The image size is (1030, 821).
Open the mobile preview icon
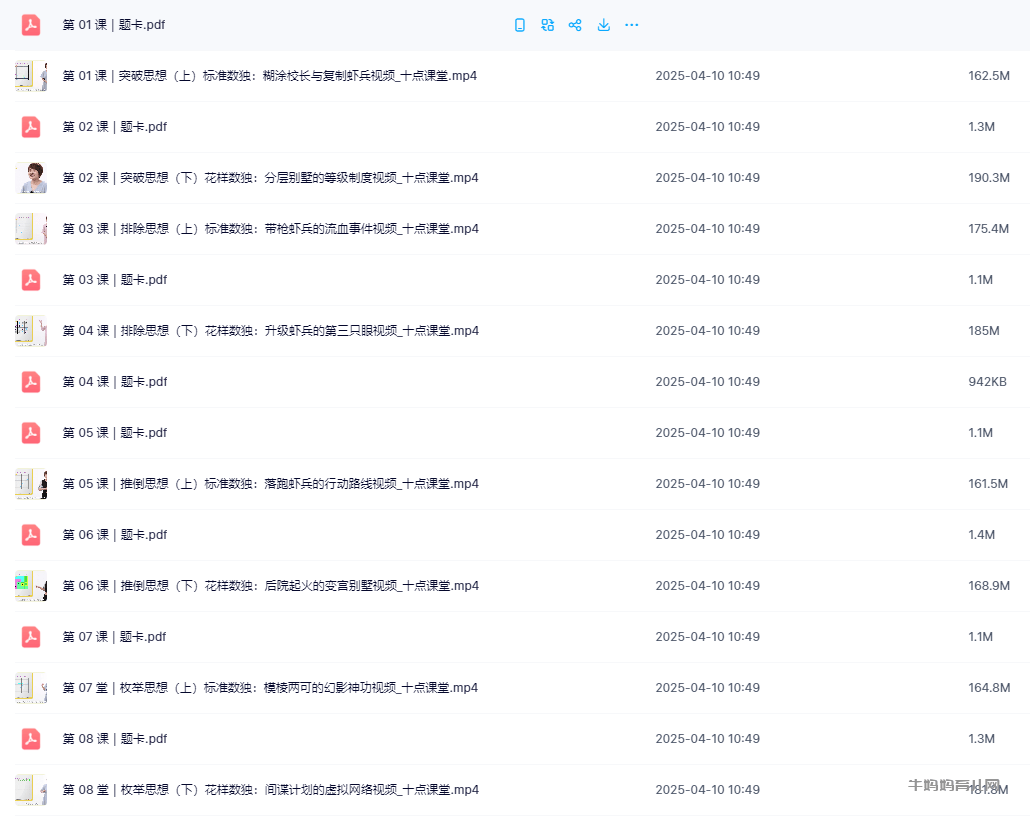click(x=519, y=24)
